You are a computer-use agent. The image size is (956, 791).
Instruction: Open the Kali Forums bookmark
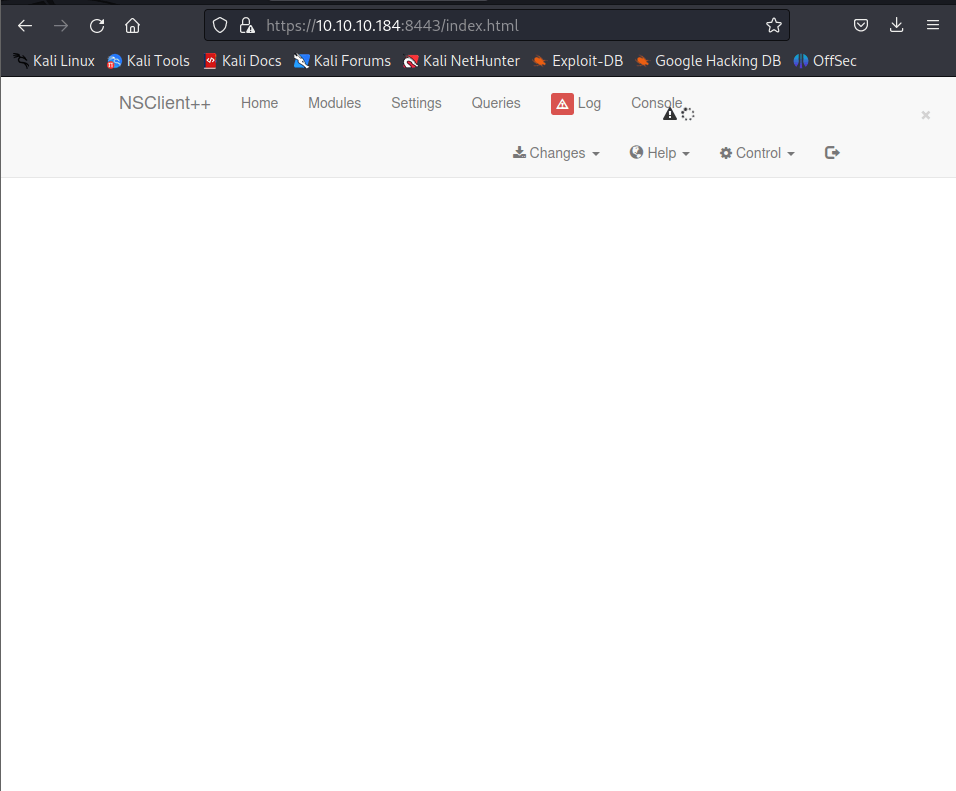click(x=342, y=61)
